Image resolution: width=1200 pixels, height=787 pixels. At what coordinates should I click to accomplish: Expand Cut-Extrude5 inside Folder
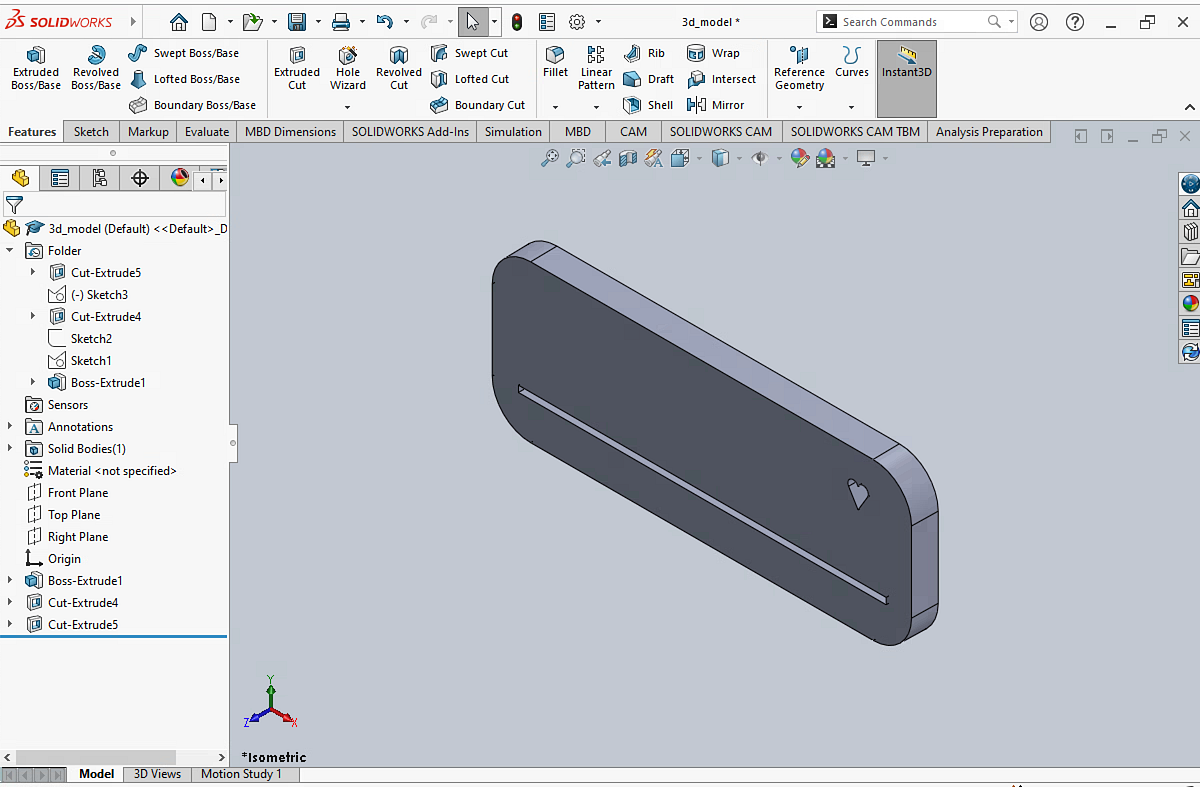point(32,272)
